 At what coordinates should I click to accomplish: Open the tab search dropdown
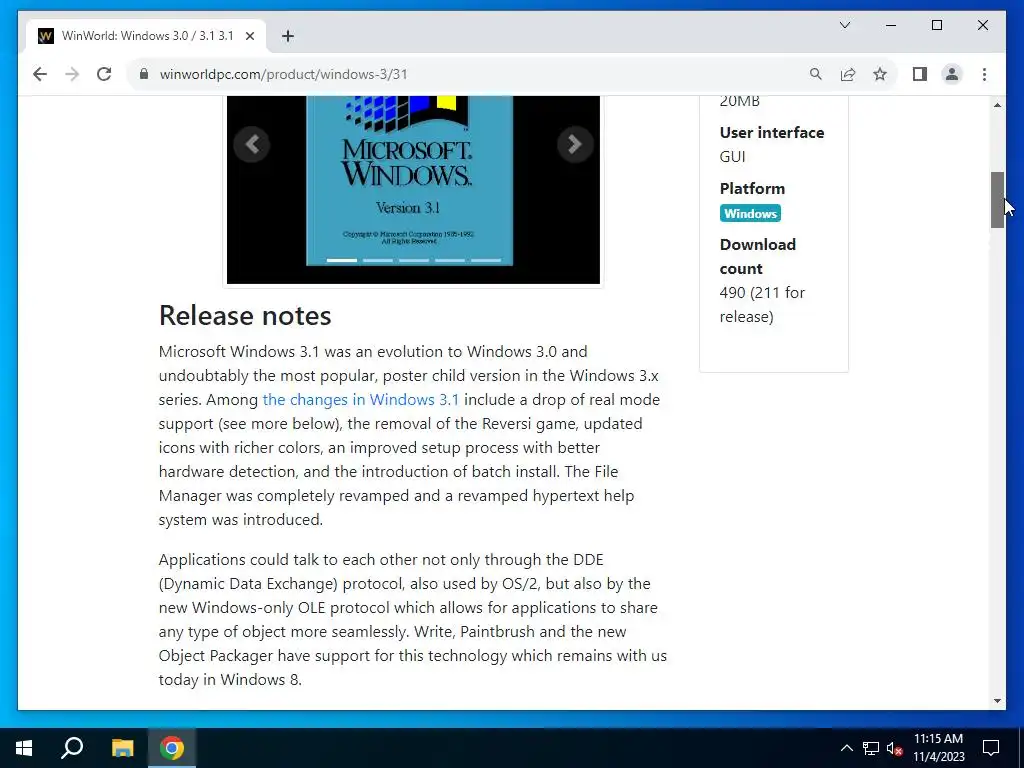[x=844, y=25]
